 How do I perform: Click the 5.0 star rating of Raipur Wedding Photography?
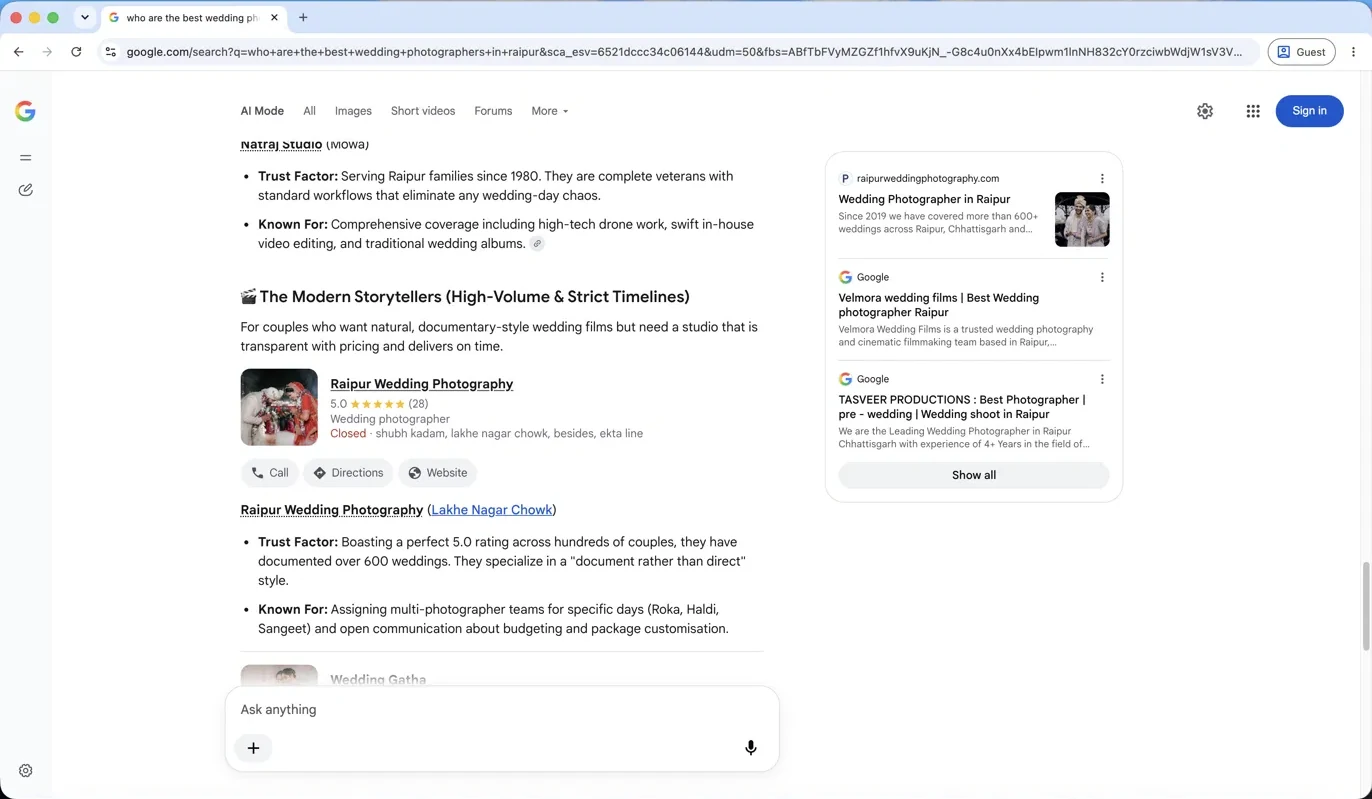(379, 404)
